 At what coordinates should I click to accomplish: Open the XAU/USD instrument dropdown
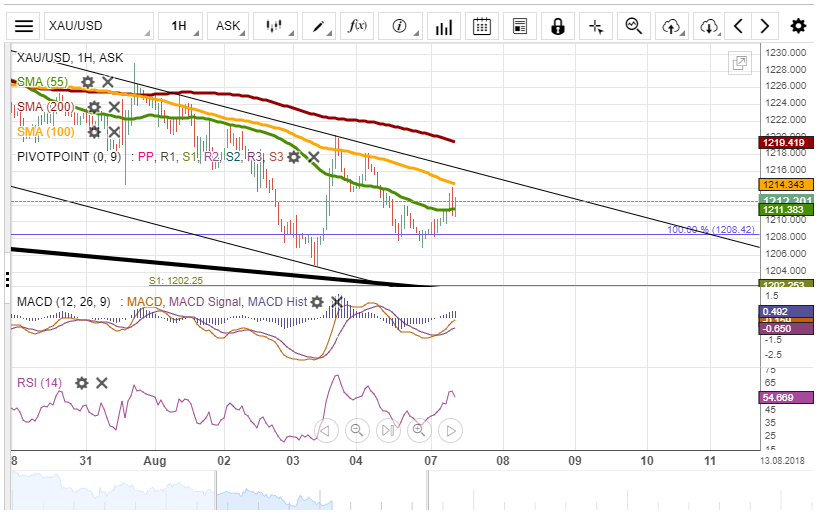coord(99,26)
